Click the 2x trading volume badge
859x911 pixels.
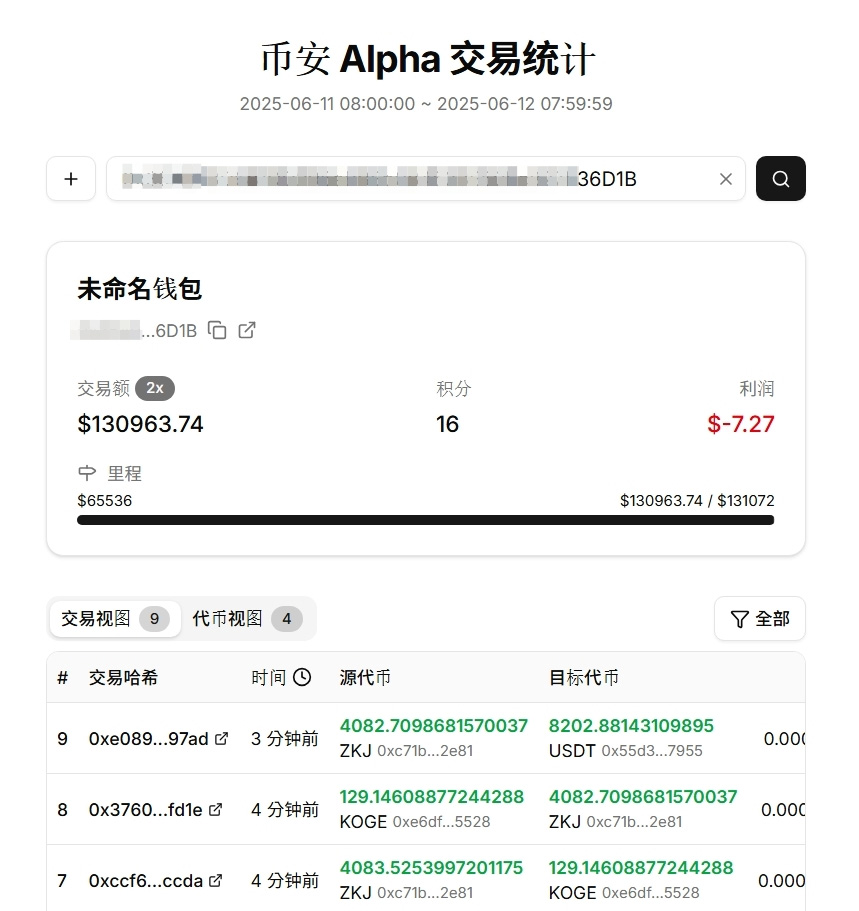pos(155,389)
